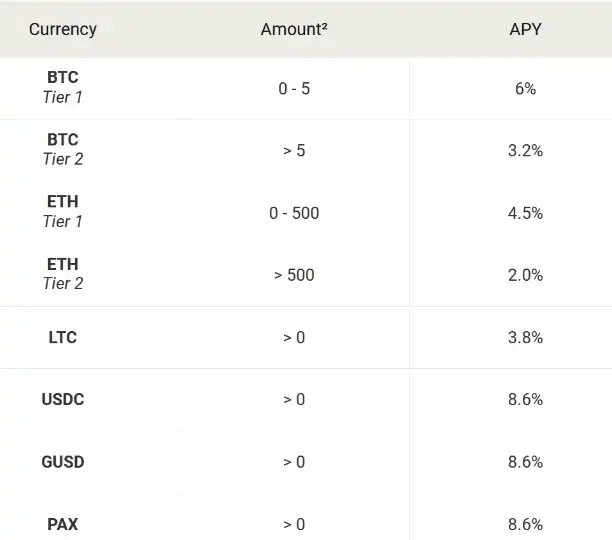
Task: Click the 4.5% APY value
Action: coord(525,213)
